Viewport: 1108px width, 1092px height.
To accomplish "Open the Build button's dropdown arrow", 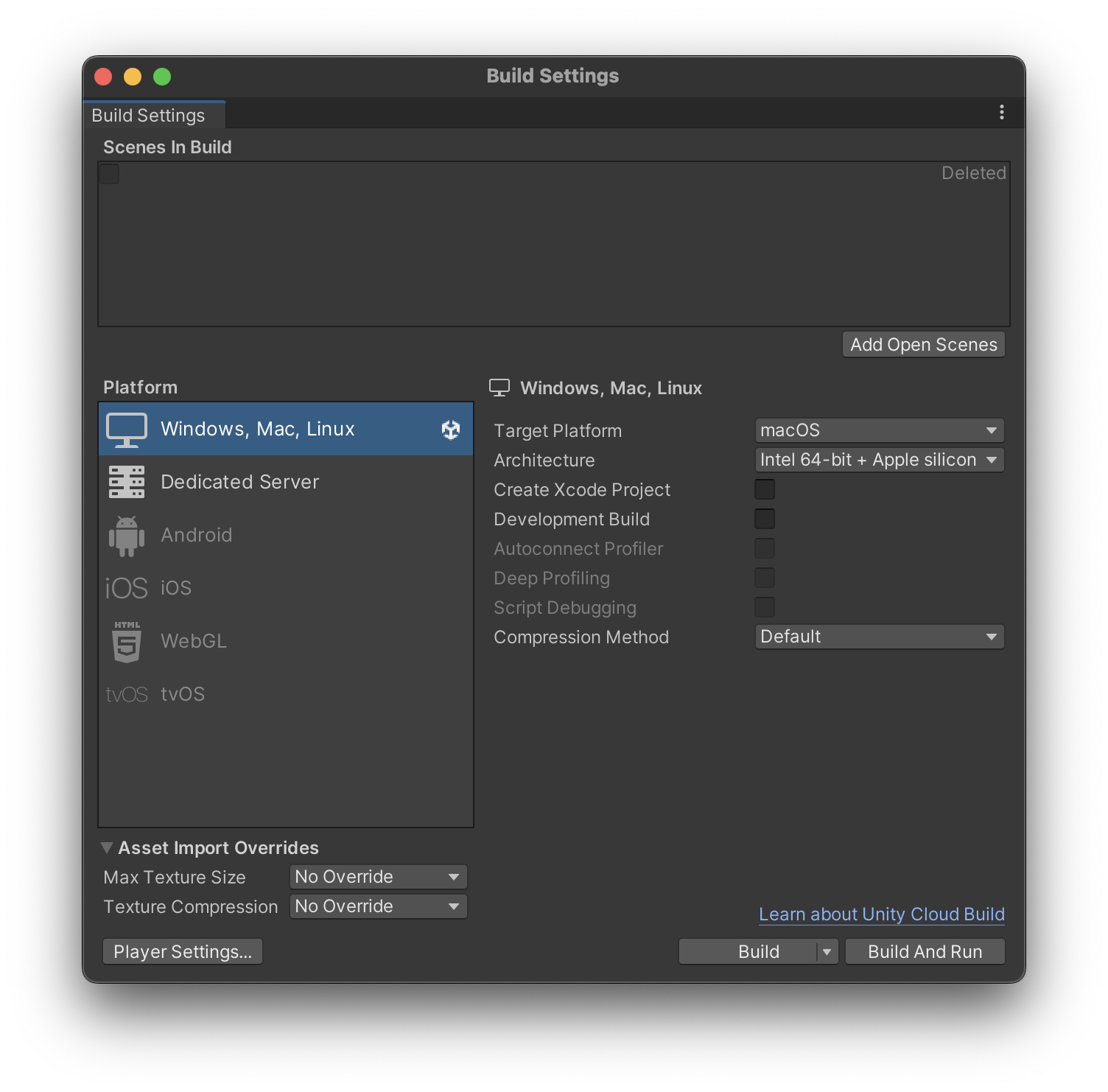I will [x=827, y=951].
